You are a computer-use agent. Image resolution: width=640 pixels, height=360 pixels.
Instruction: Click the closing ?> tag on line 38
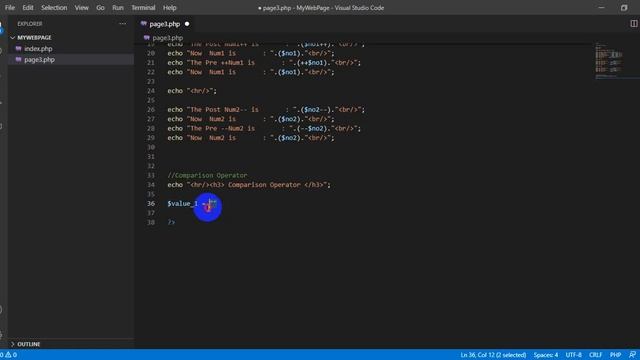(x=171, y=222)
